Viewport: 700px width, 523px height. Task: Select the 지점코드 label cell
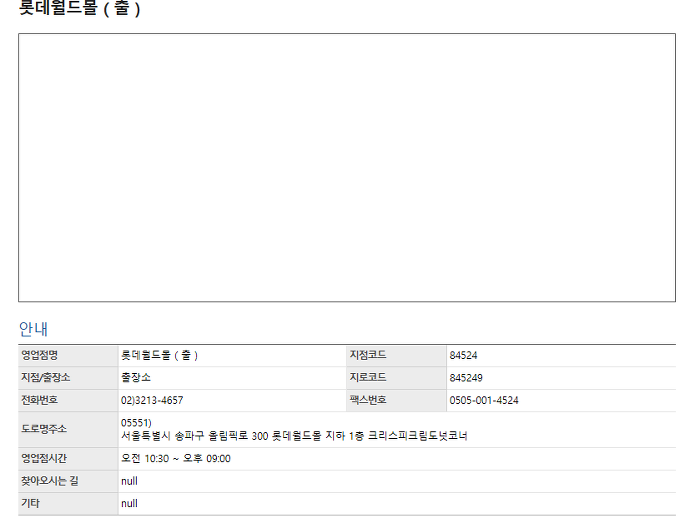tap(396, 356)
